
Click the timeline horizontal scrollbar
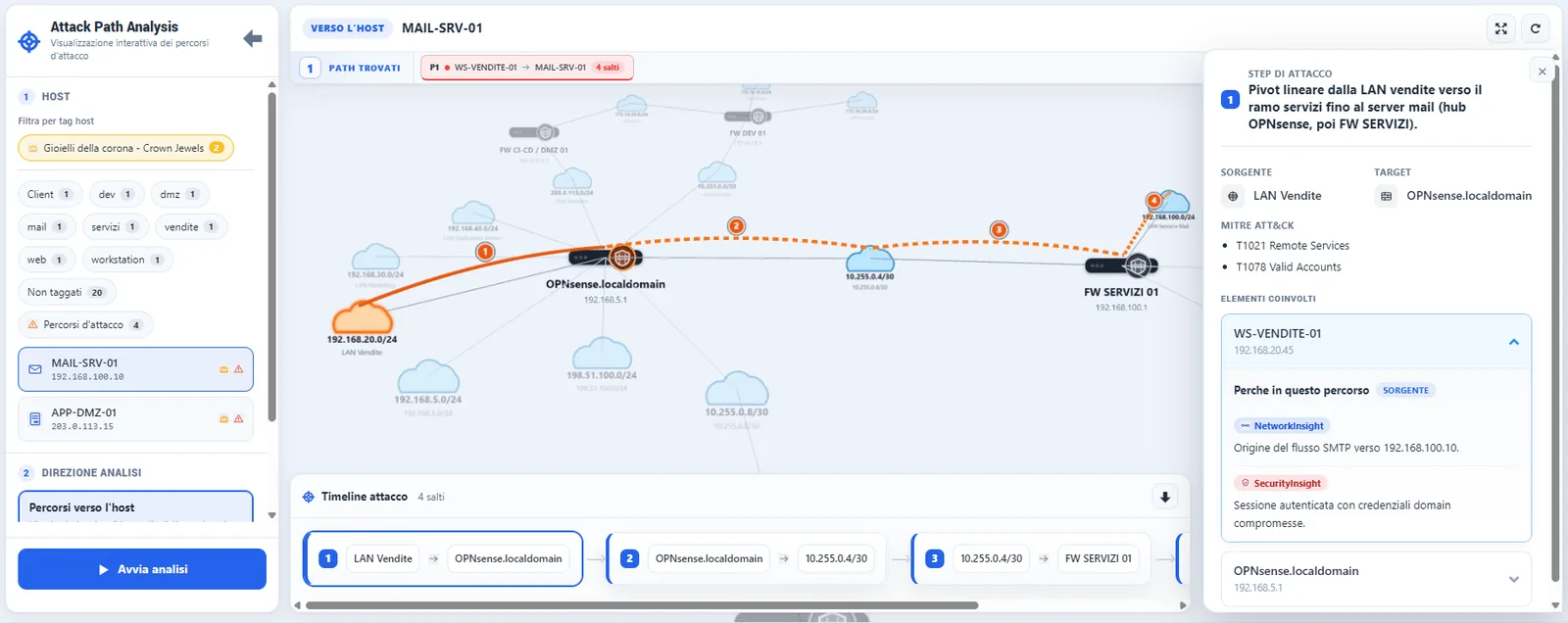point(641,605)
